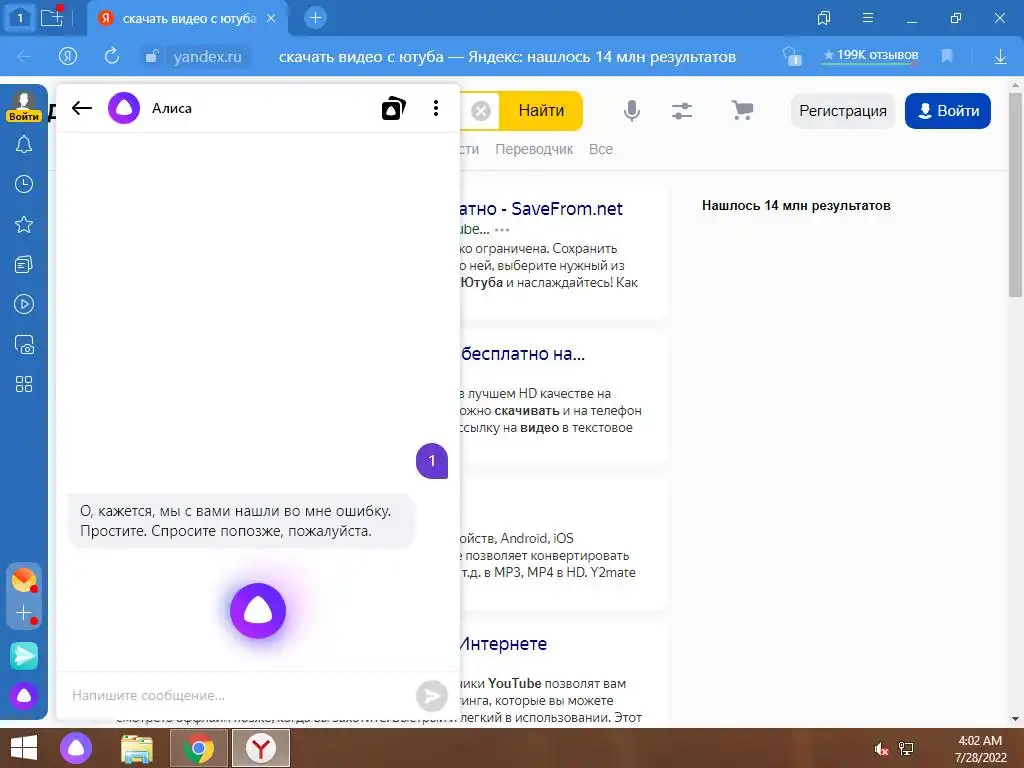The height and width of the screenshot is (768, 1024).
Task: Add app with plus icon in sidebar
Action: tap(24, 613)
